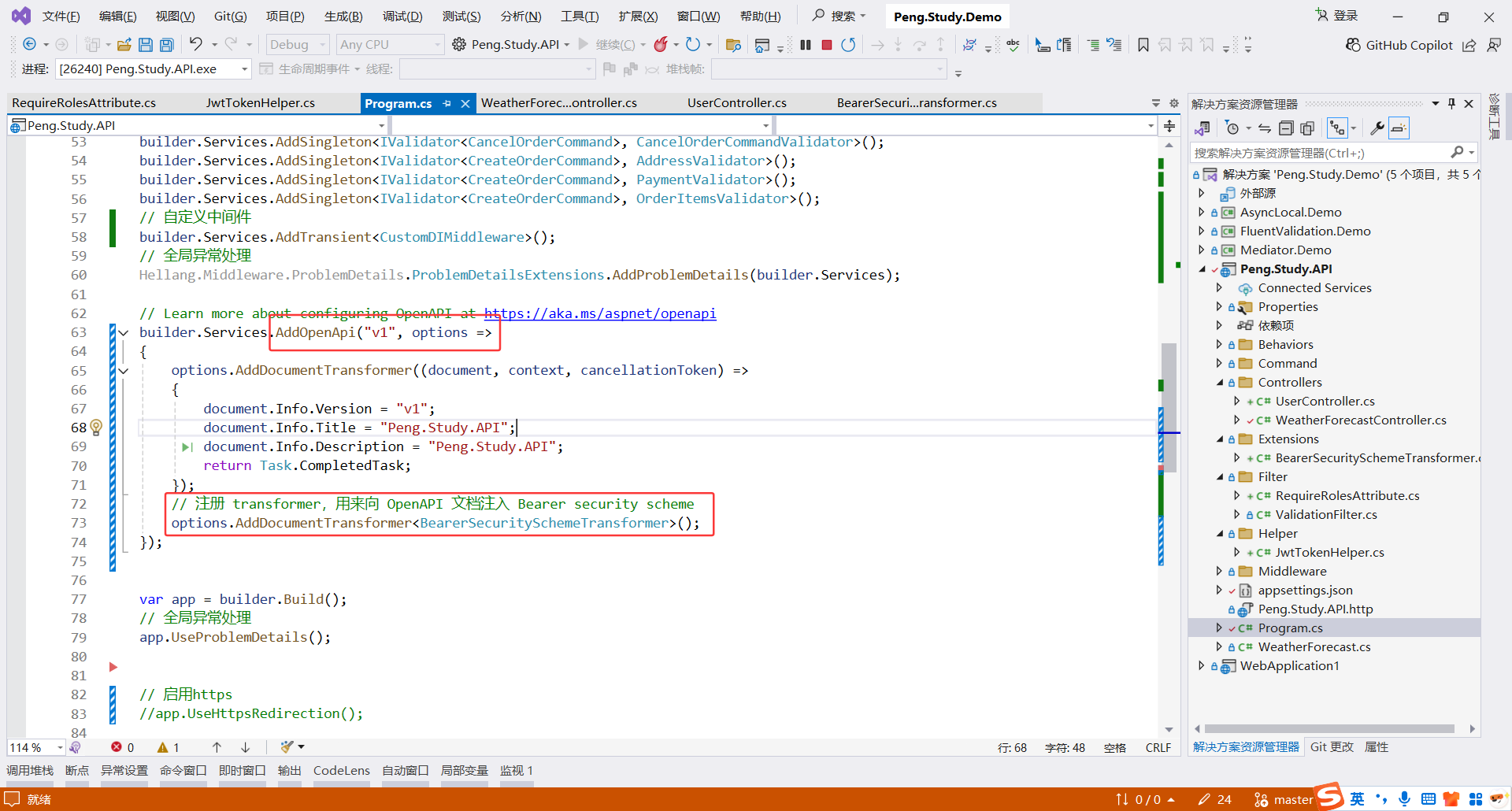Click the 登录 sign-in button
The height and width of the screenshot is (811, 1512).
1337,16
